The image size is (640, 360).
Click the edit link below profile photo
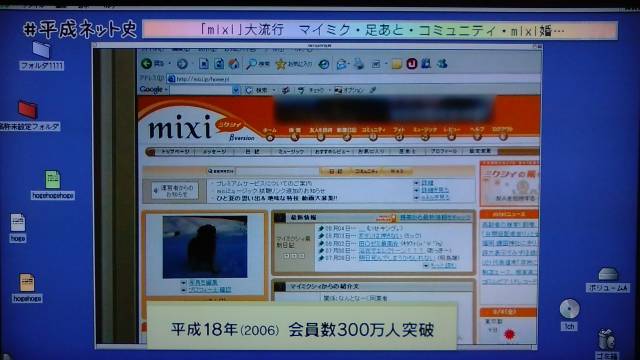(x=203, y=282)
